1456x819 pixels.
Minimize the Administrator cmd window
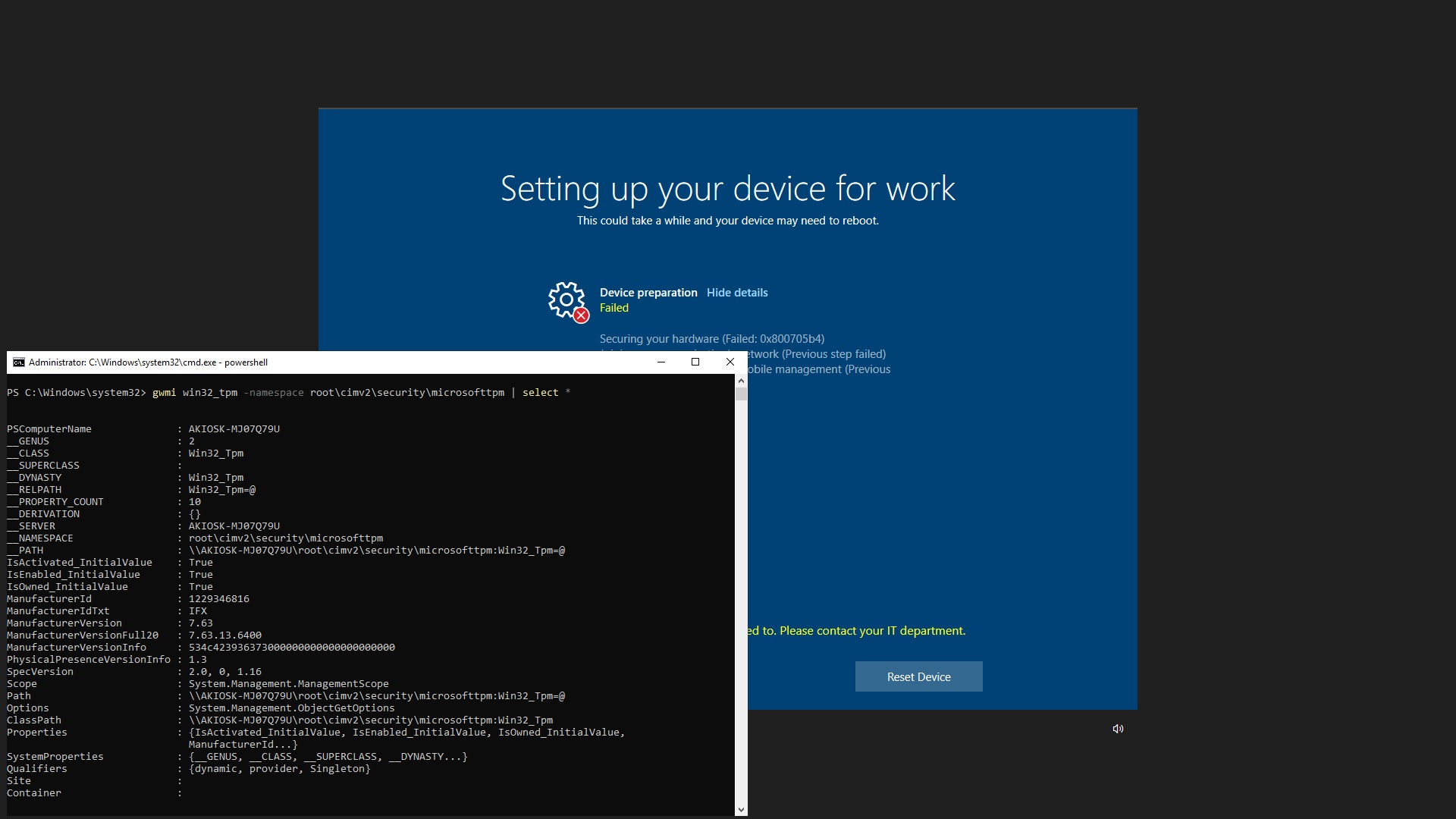661,362
